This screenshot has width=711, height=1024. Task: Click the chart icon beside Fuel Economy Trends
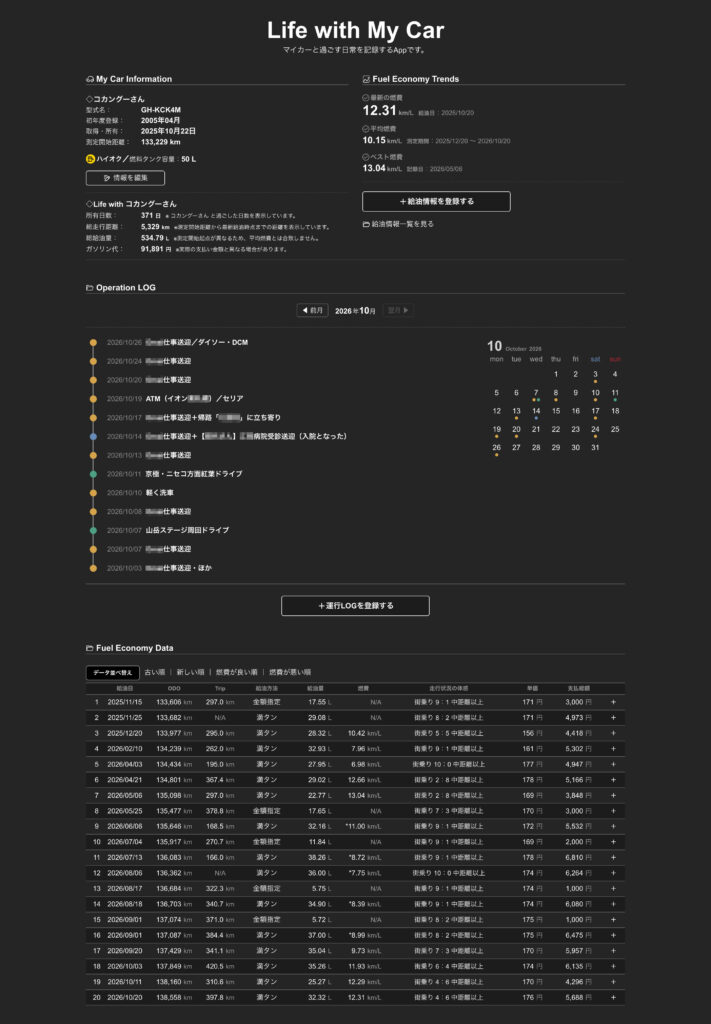(x=366, y=79)
